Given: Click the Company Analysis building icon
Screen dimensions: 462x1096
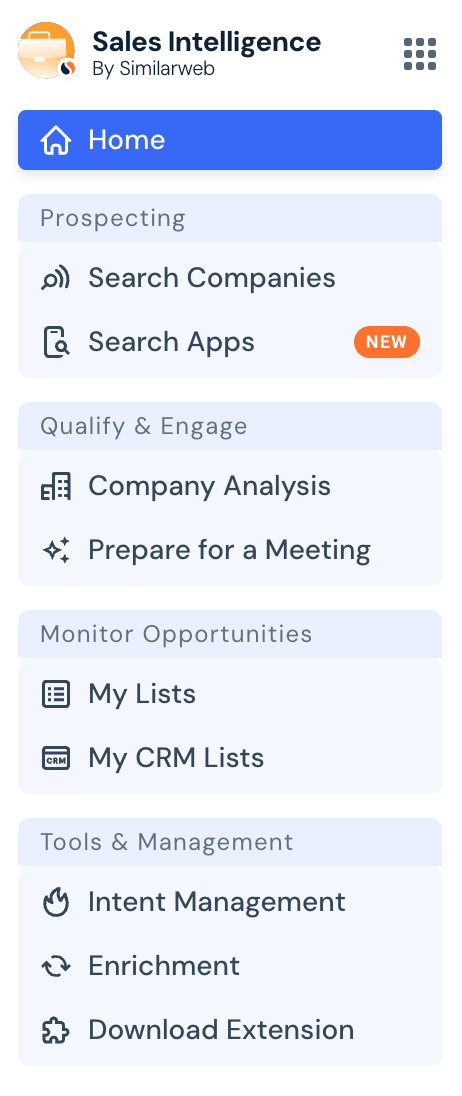Looking at the screenshot, I should 56,486.
